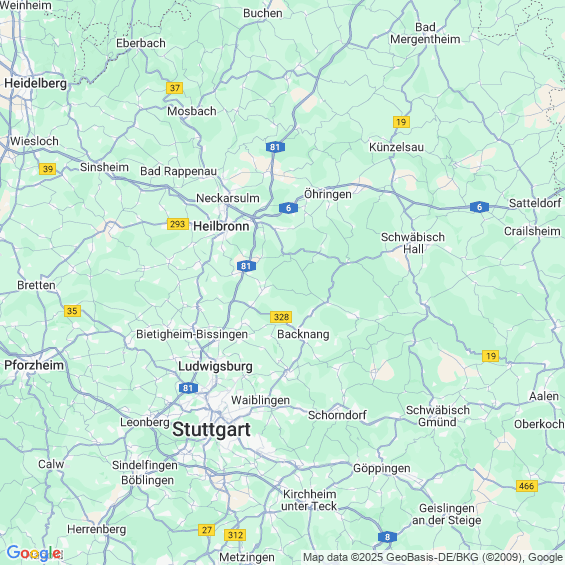This screenshot has height=565, width=565.
Task: Click the Schwäbisch Hall label
Action: [413, 243]
